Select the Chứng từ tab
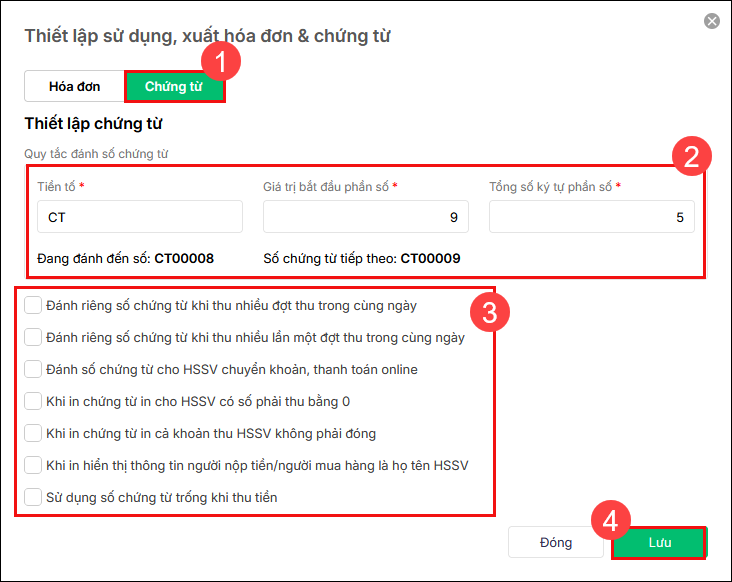This screenshot has height=582, width=732. pyautogui.click(x=174, y=86)
